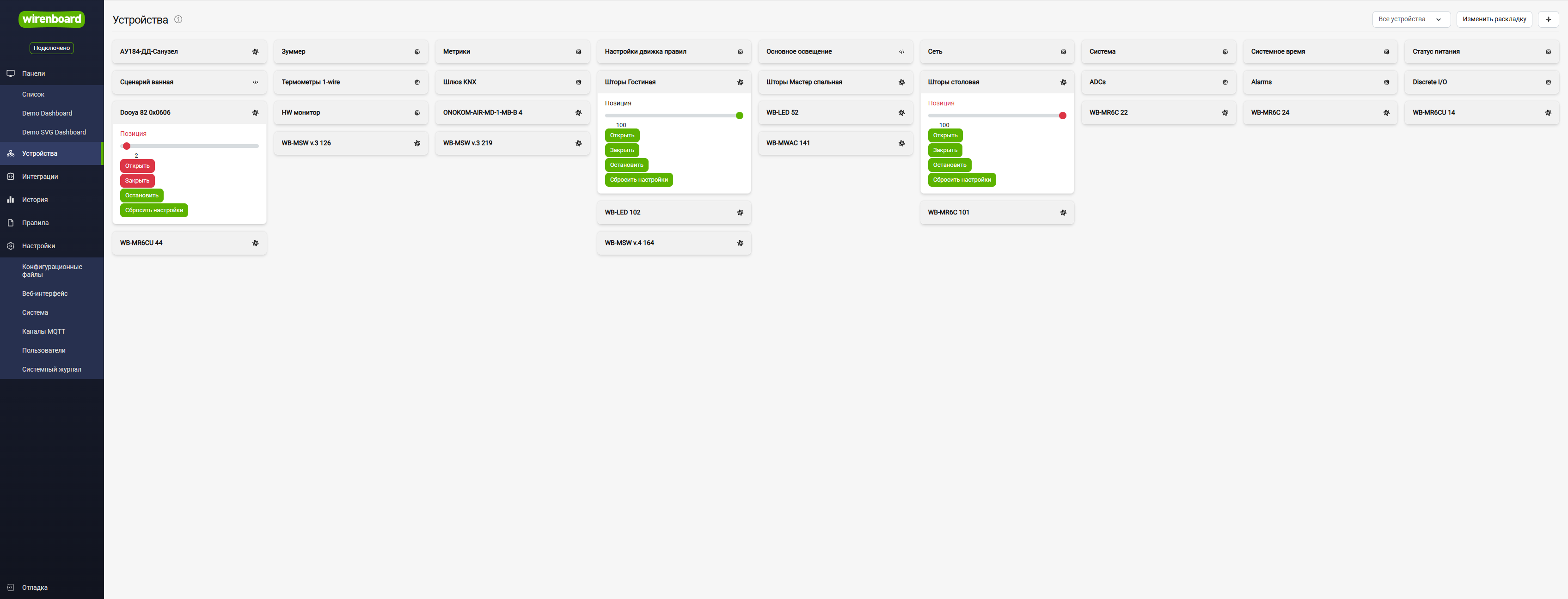The image size is (1568, 599).
Task: Click the code icon on Основное освещение card
Action: pos(901,52)
